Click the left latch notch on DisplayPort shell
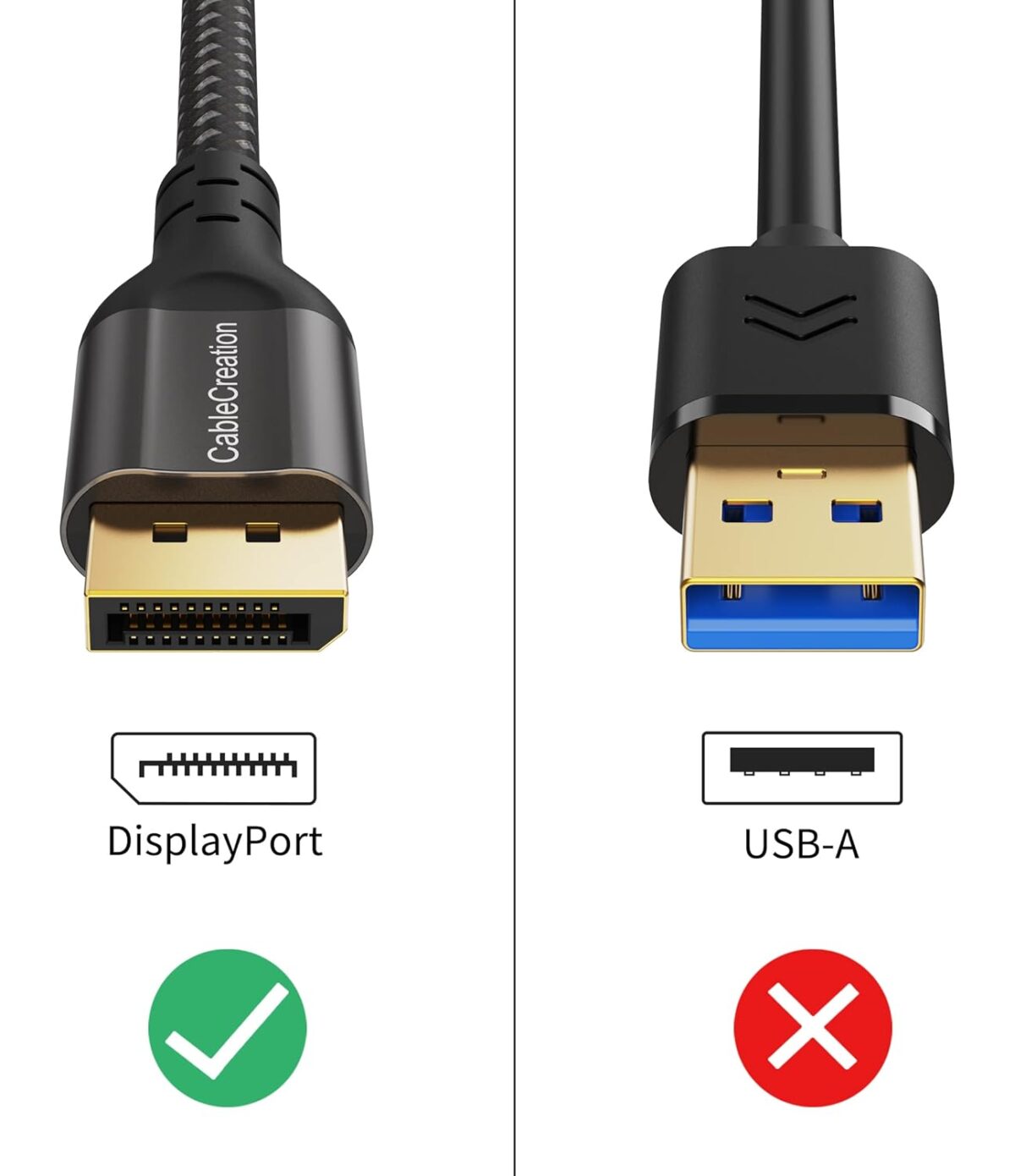The height and width of the screenshot is (1176, 1015). point(169,532)
